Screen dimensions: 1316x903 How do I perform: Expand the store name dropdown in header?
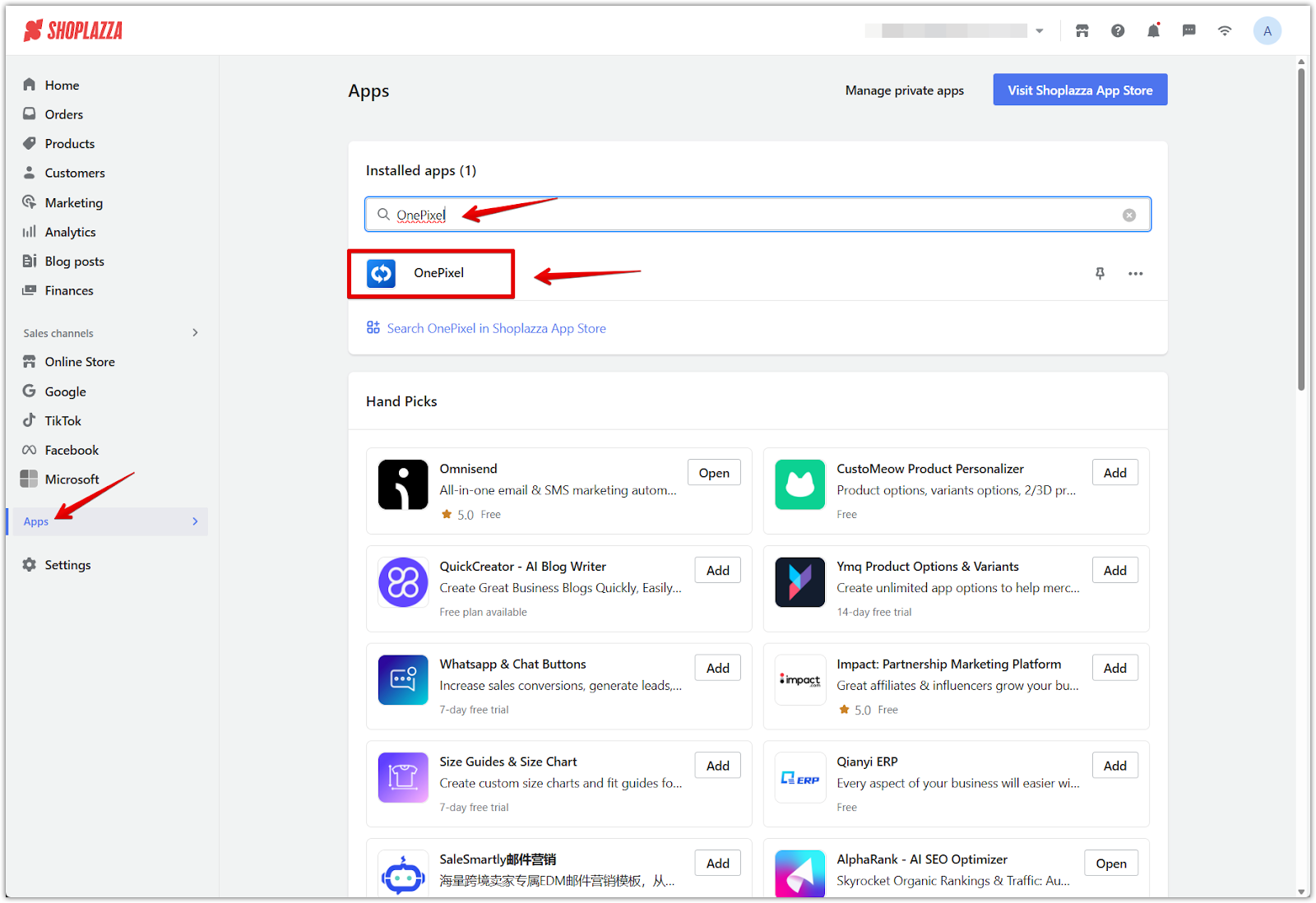pyautogui.click(x=1040, y=31)
